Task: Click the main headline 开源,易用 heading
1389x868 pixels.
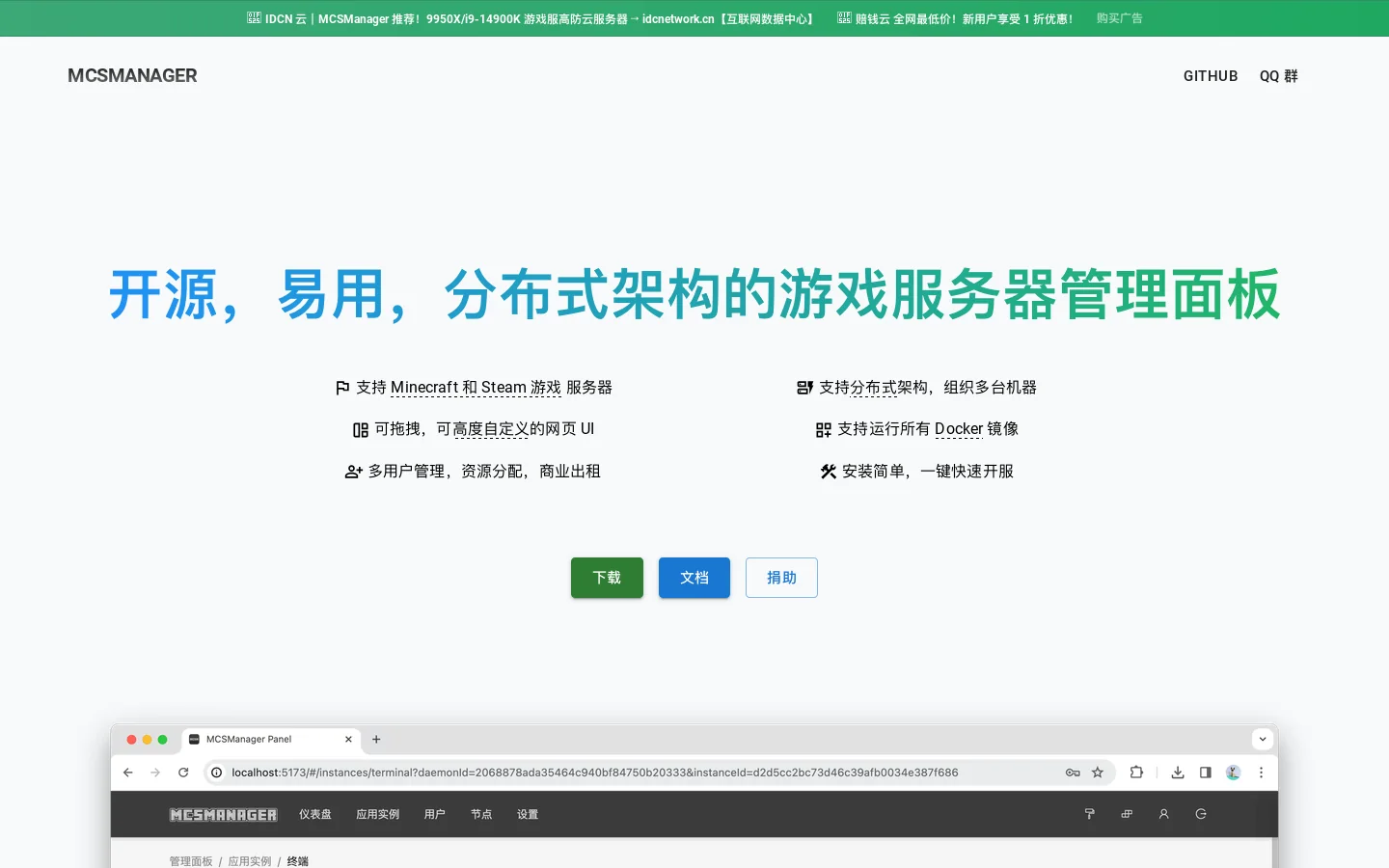Action: (694, 294)
